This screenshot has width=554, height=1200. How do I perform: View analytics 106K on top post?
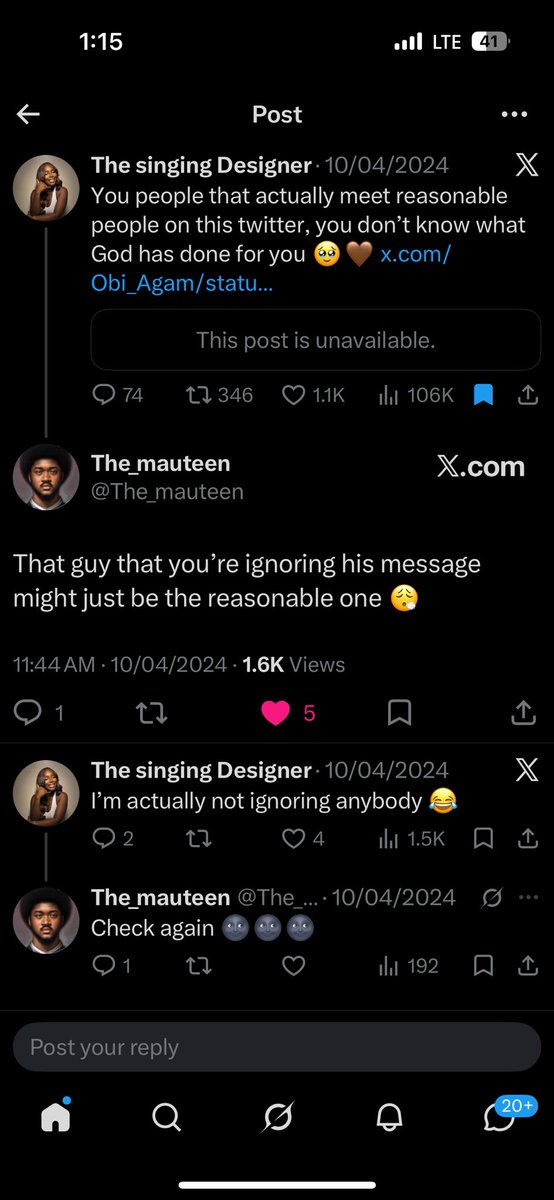[x=416, y=396]
